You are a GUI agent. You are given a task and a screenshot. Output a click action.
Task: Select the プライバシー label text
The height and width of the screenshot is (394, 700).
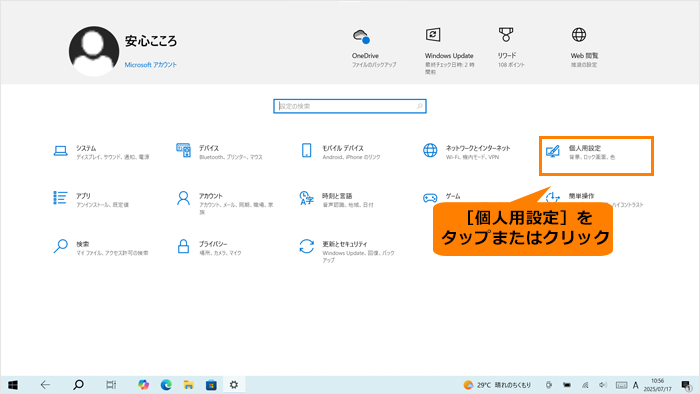pos(213,244)
